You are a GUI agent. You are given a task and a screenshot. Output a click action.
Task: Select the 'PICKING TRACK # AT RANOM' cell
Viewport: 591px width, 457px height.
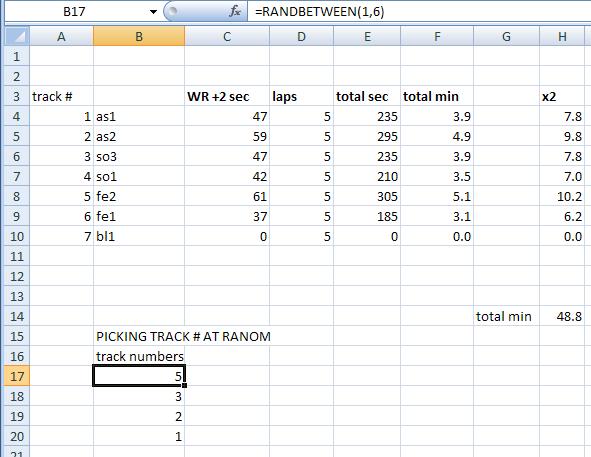183,336
